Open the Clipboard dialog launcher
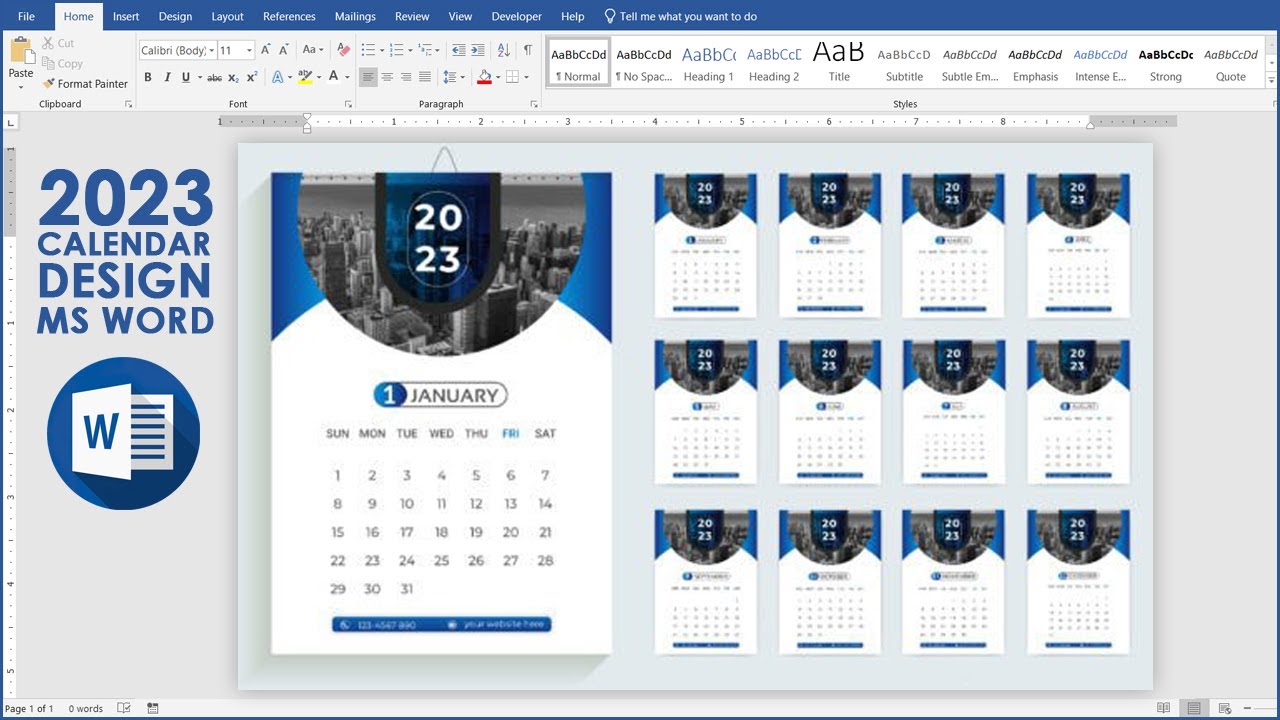This screenshot has width=1280, height=720. pyautogui.click(x=128, y=104)
